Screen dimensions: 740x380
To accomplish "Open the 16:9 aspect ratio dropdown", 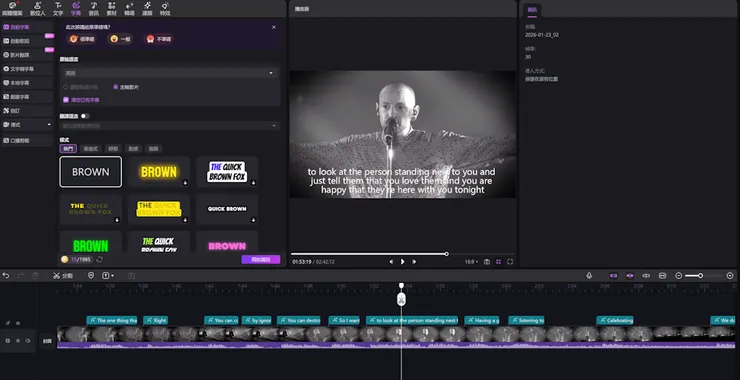I will click(471, 262).
